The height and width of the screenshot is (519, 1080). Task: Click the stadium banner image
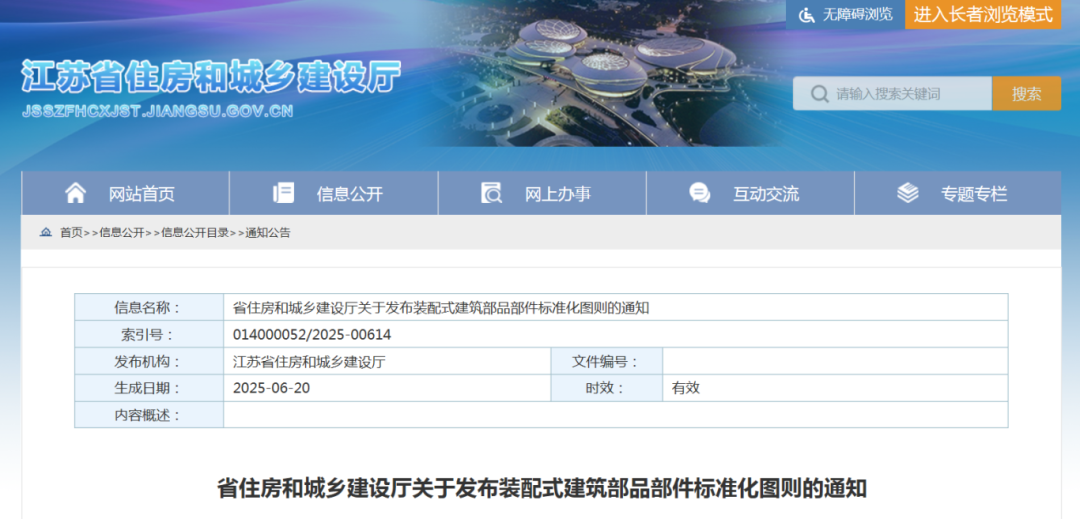click(603, 72)
